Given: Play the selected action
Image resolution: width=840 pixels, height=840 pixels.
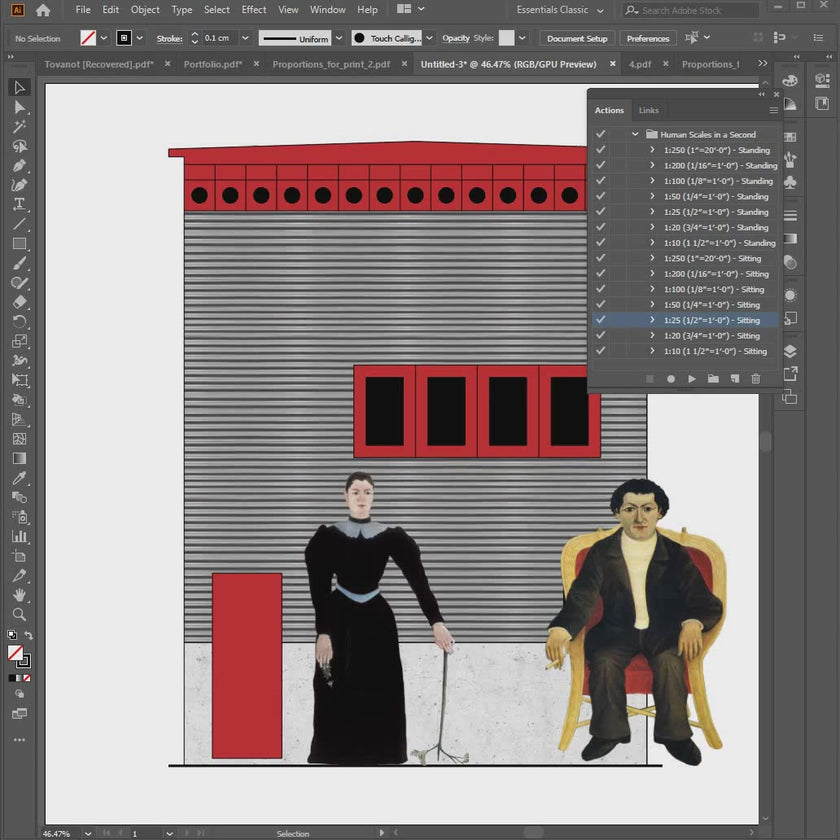Looking at the screenshot, I should 692,379.
